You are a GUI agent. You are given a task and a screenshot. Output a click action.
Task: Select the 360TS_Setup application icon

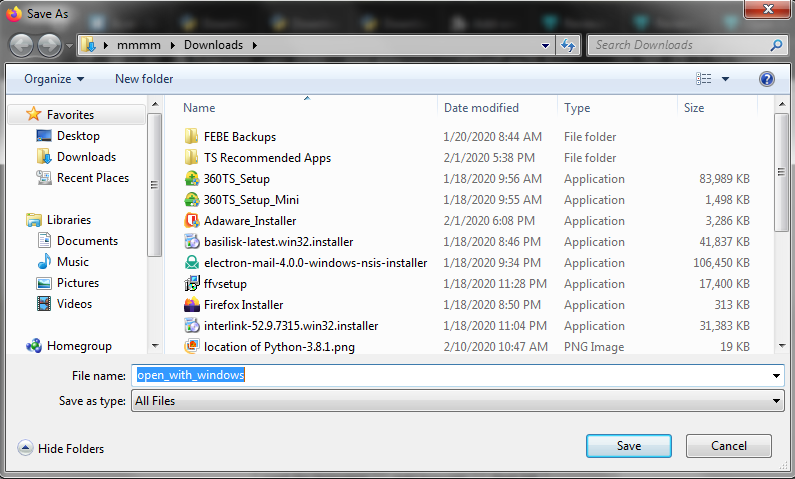(191, 178)
